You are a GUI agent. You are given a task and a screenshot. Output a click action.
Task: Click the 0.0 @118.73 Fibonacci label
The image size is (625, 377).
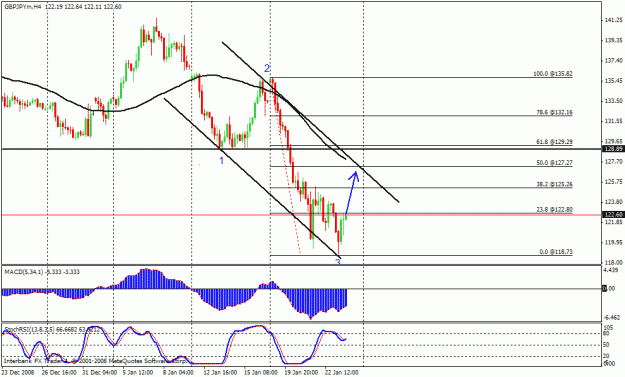coord(556,252)
